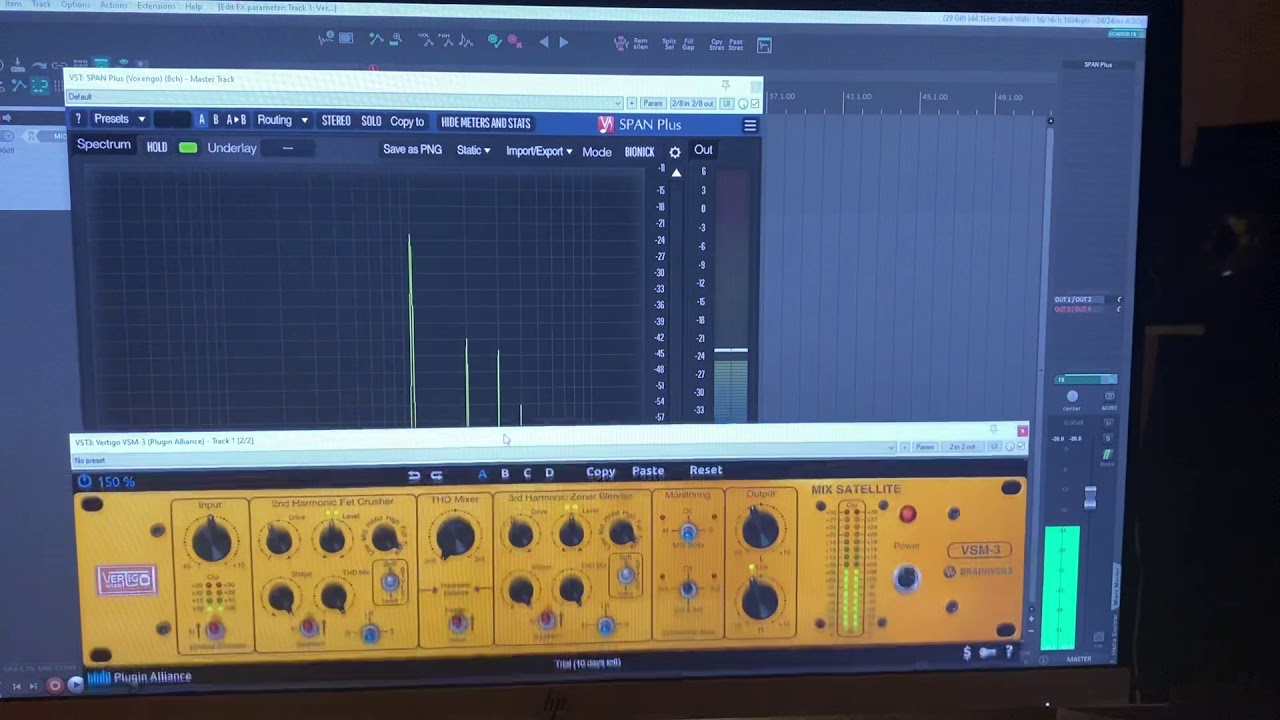The height and width of the screenshot is (720, 1280).
Task: Click HIDE METERS AND STATS button
Action: [486, 123]
